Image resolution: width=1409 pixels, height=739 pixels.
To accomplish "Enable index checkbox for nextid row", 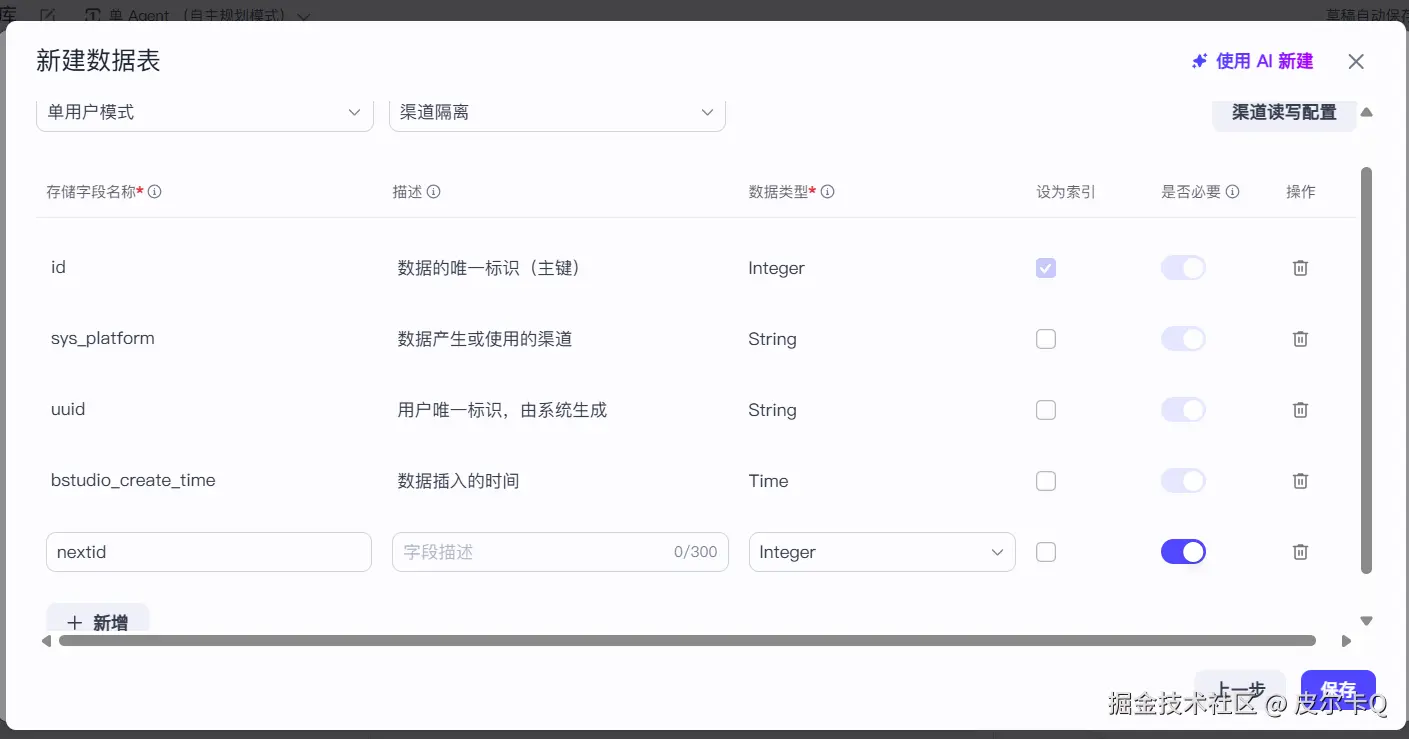I will click(x=1046, y=552).
